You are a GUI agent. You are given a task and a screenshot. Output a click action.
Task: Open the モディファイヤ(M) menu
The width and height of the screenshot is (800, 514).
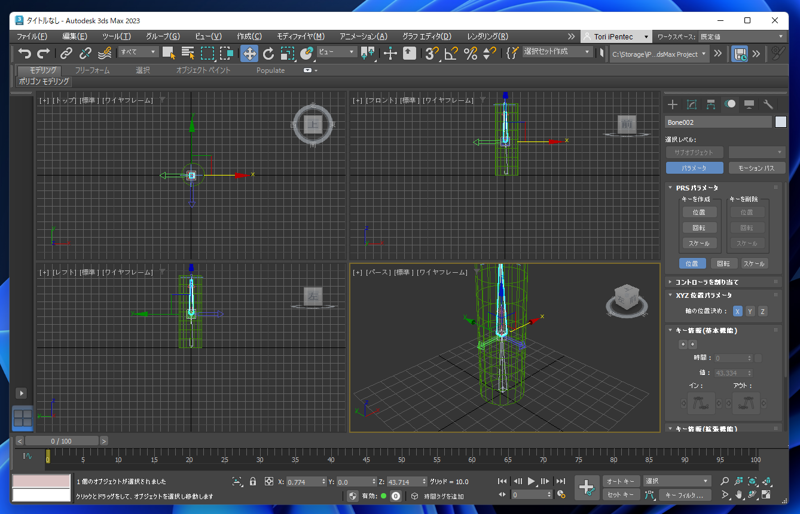coord(301,37)
